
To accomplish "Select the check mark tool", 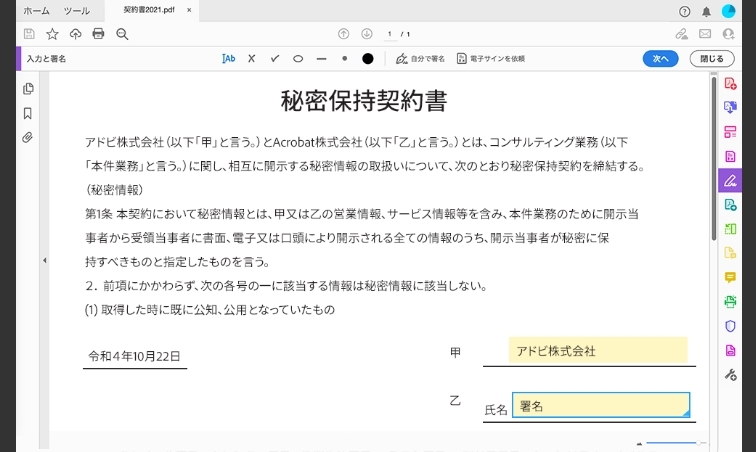I will pyautogui.click(x=275, y=59).
